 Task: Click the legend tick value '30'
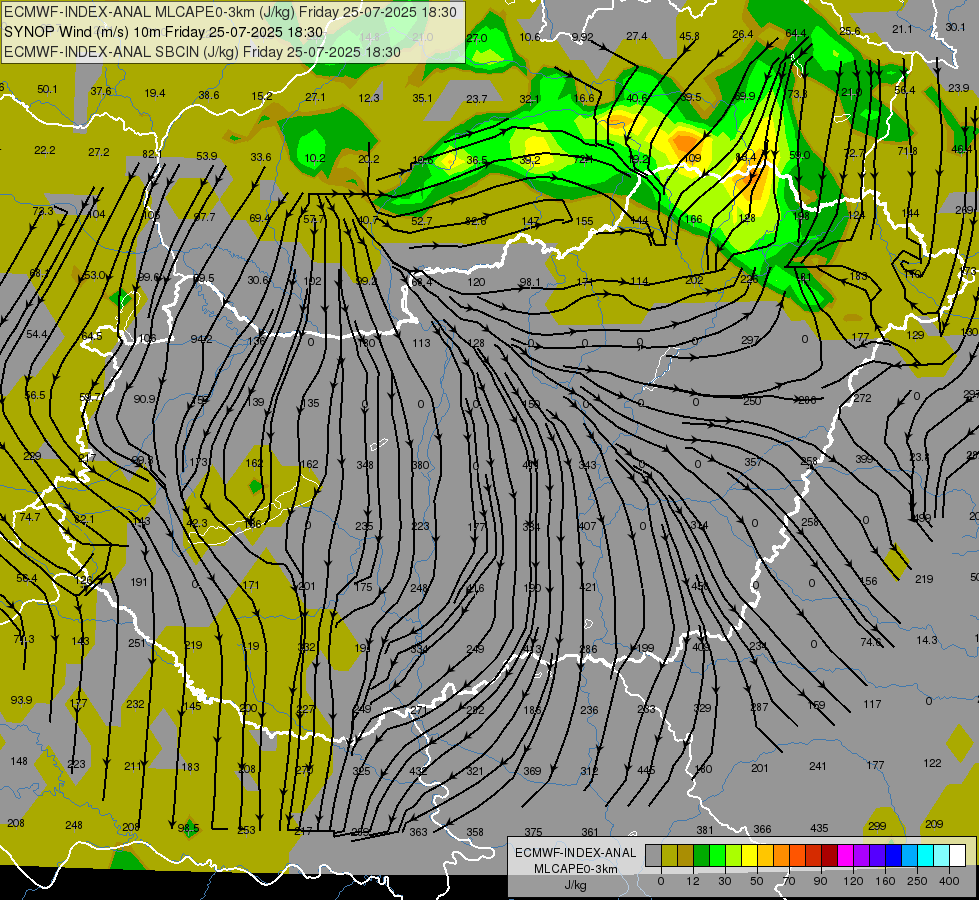(x=725, y=881)
